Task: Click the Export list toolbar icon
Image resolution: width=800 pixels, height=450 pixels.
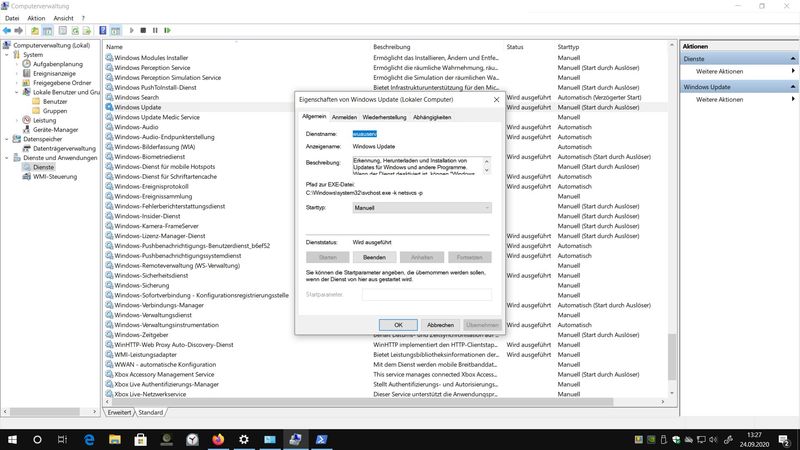Action: (x=87, y=31)
